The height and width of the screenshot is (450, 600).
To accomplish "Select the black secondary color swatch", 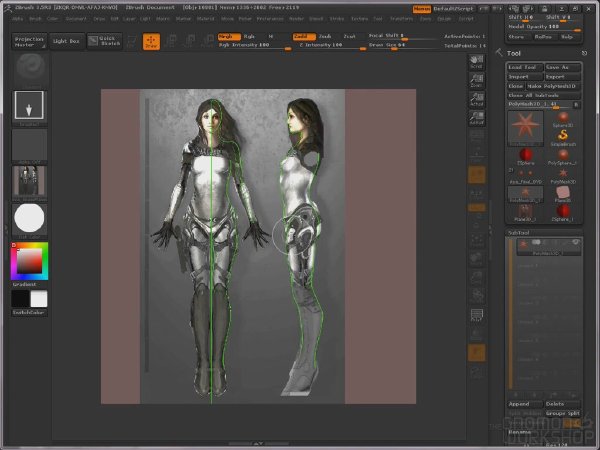I will click(x=20, y=299).
